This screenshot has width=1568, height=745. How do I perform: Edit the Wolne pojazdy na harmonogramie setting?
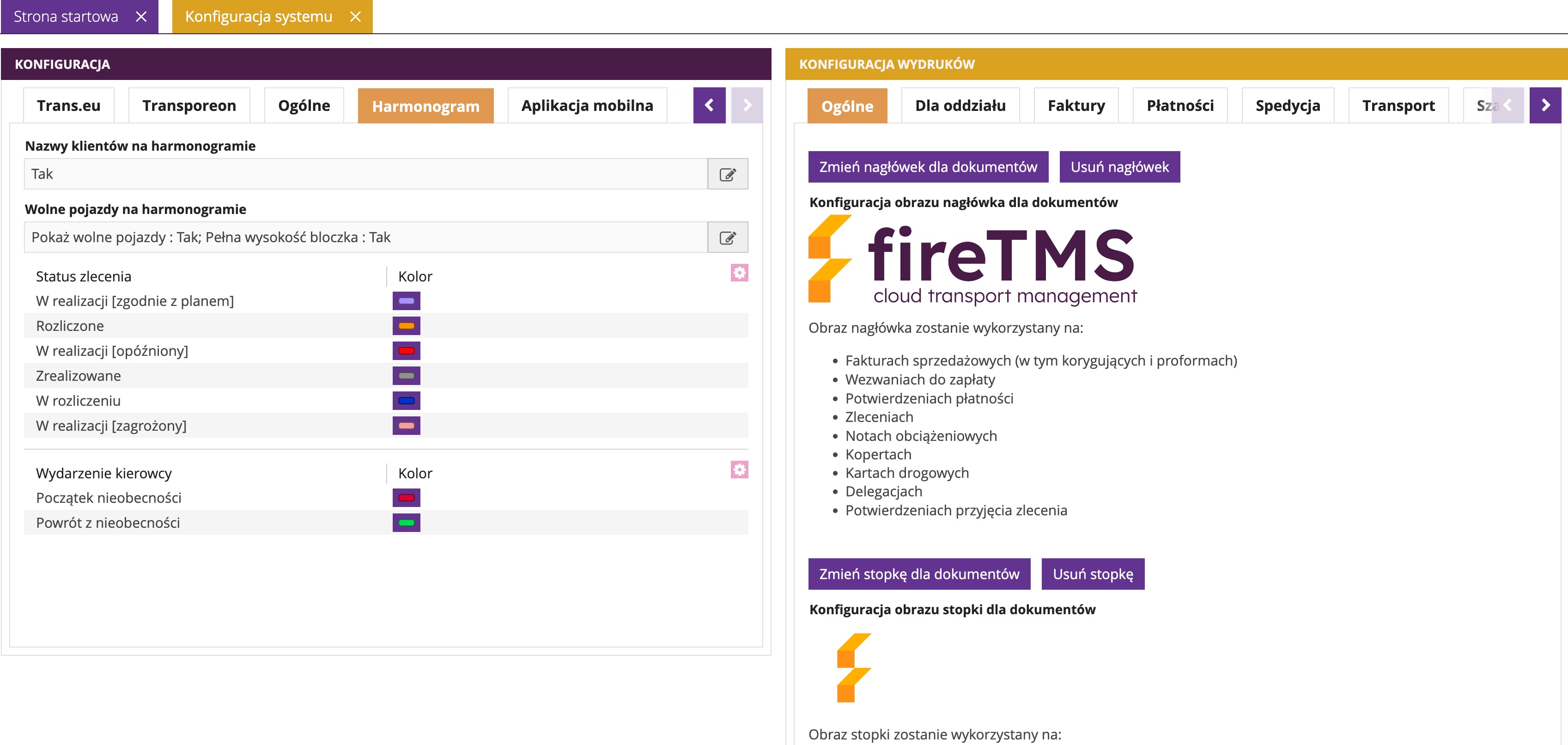tap(727, 238)
